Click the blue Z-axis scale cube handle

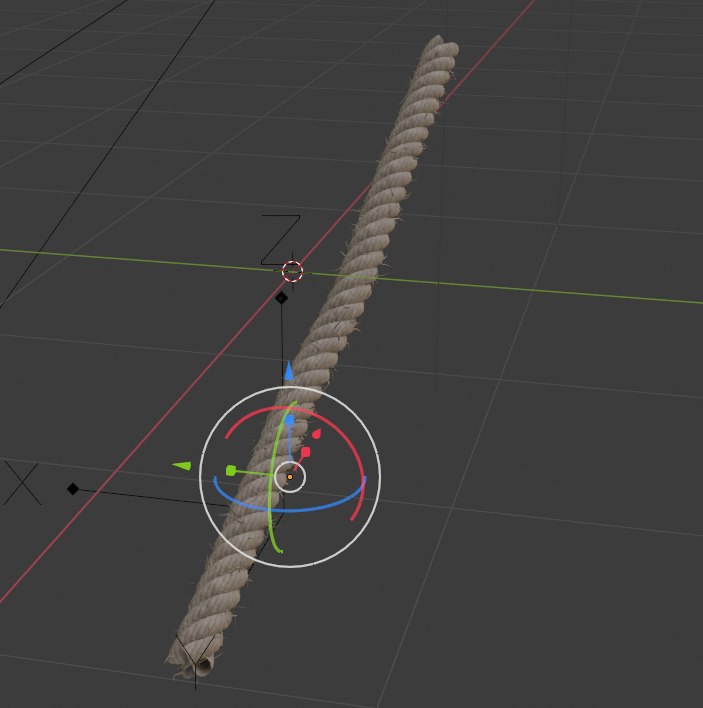[289, 420]
